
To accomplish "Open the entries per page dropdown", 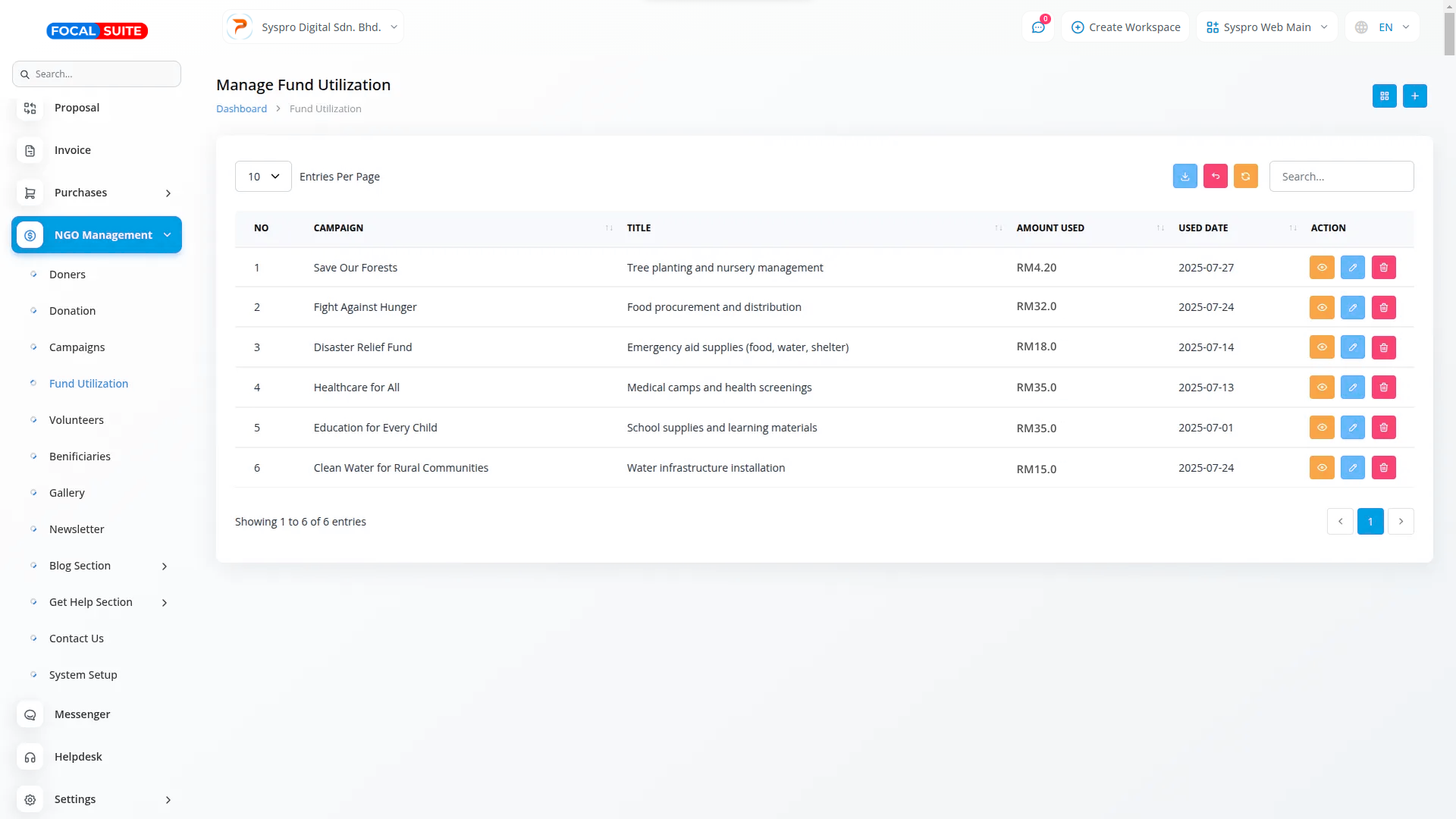I will tap(263, 176).
